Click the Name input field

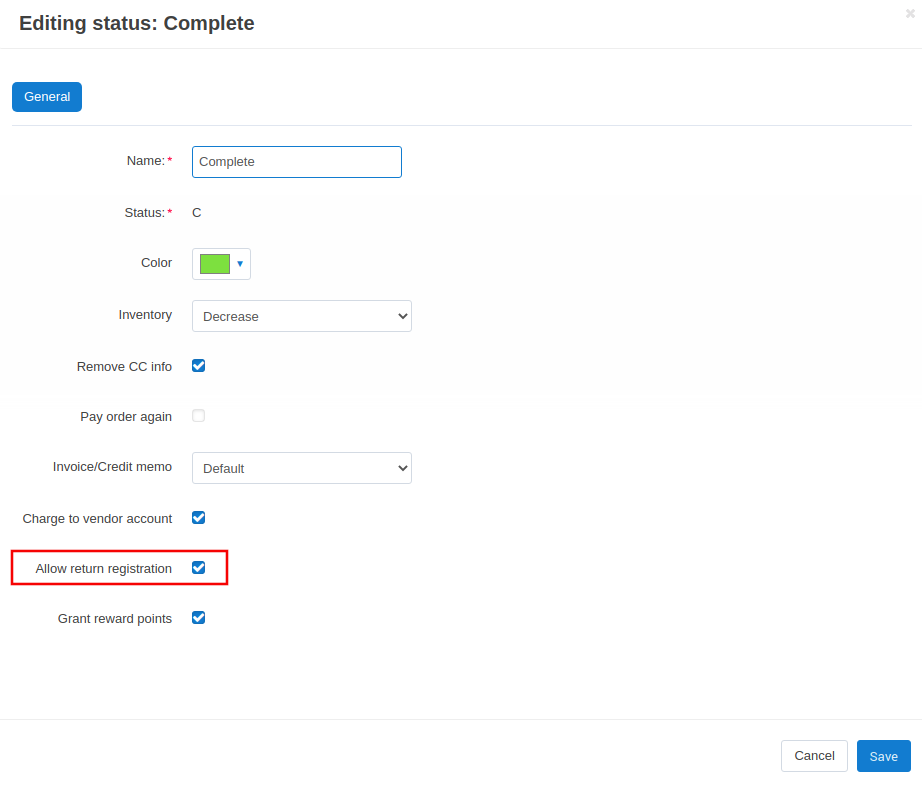click(297, 162)
